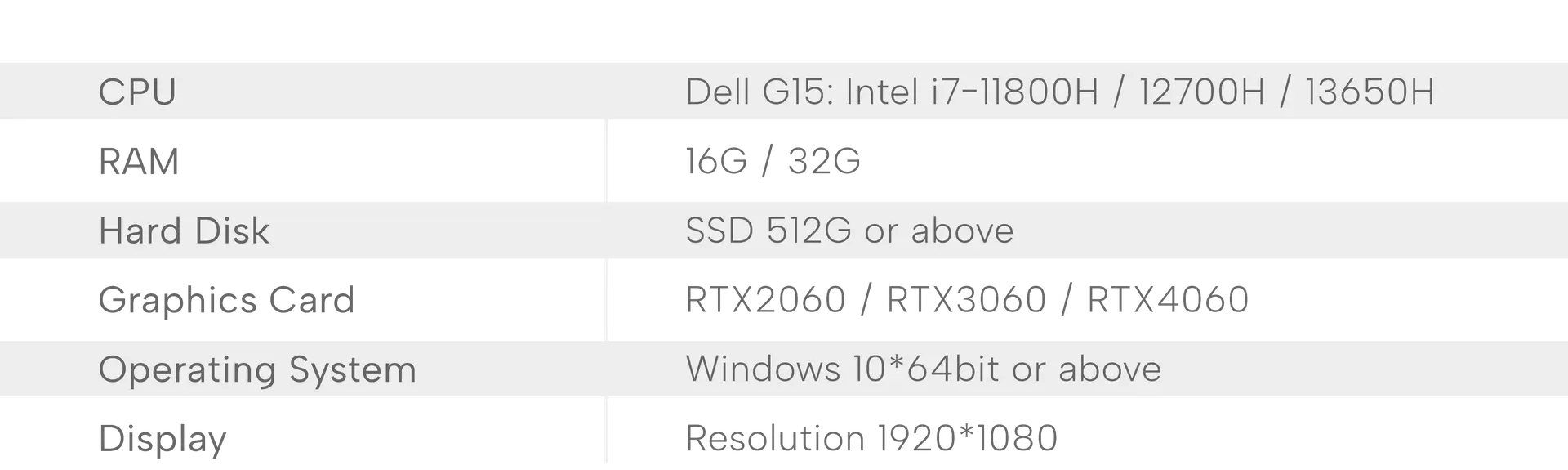The width and height of the screenshot is (1568, 470).
Task: Select the word Resolution
Action: pyautogui.click(x=776, y=438)
